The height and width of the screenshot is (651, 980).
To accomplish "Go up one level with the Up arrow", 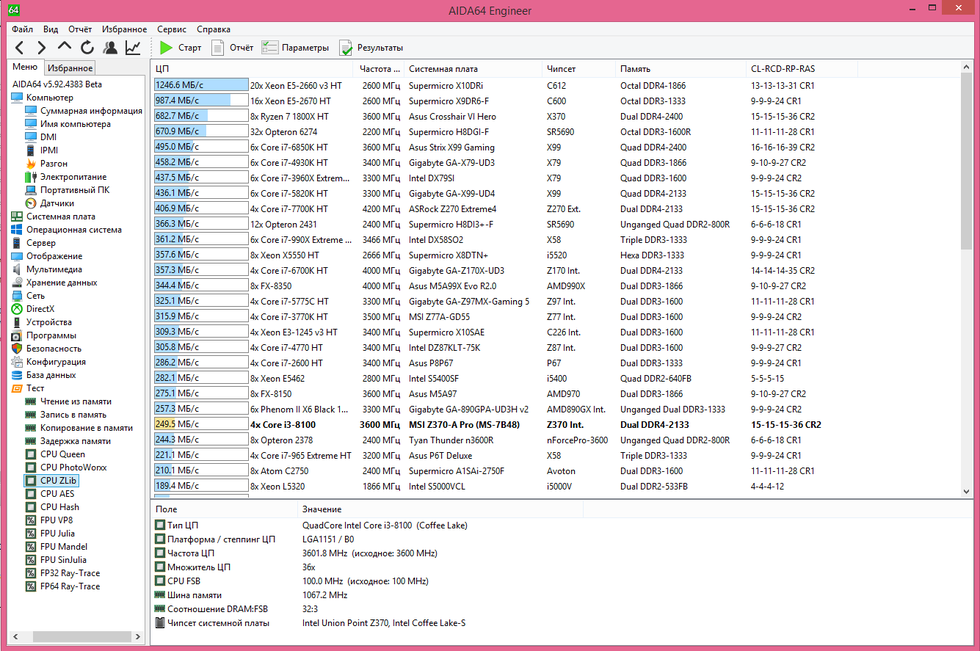I will pyautogui.click(x=65, y=48).
